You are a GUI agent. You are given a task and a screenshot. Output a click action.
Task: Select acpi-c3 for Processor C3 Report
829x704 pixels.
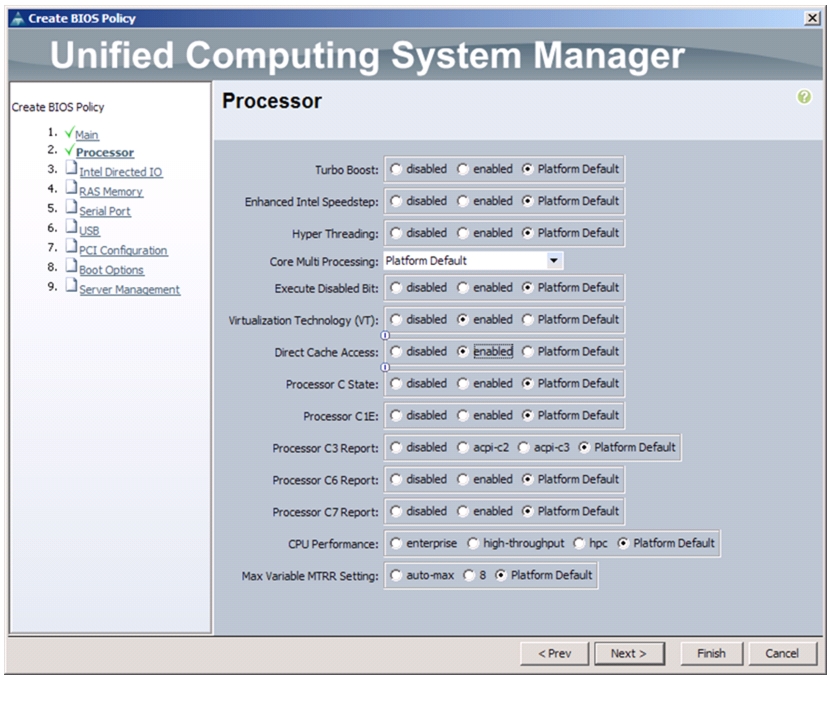(523, 448)
